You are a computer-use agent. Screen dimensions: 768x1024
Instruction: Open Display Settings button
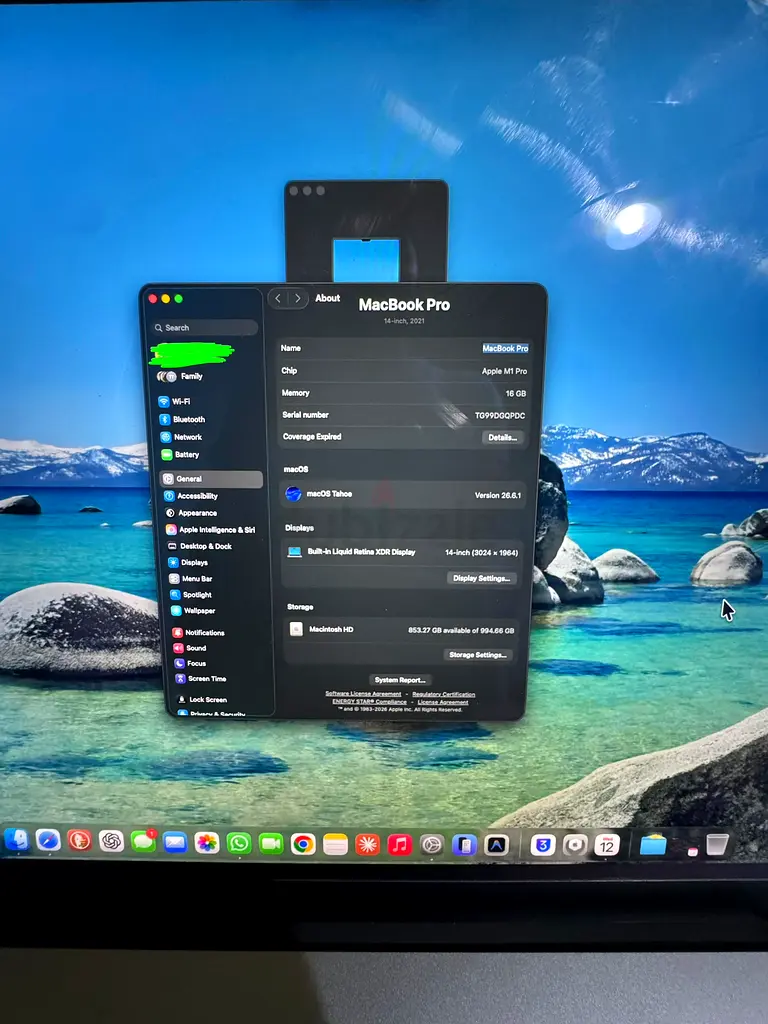pos(481,578)
